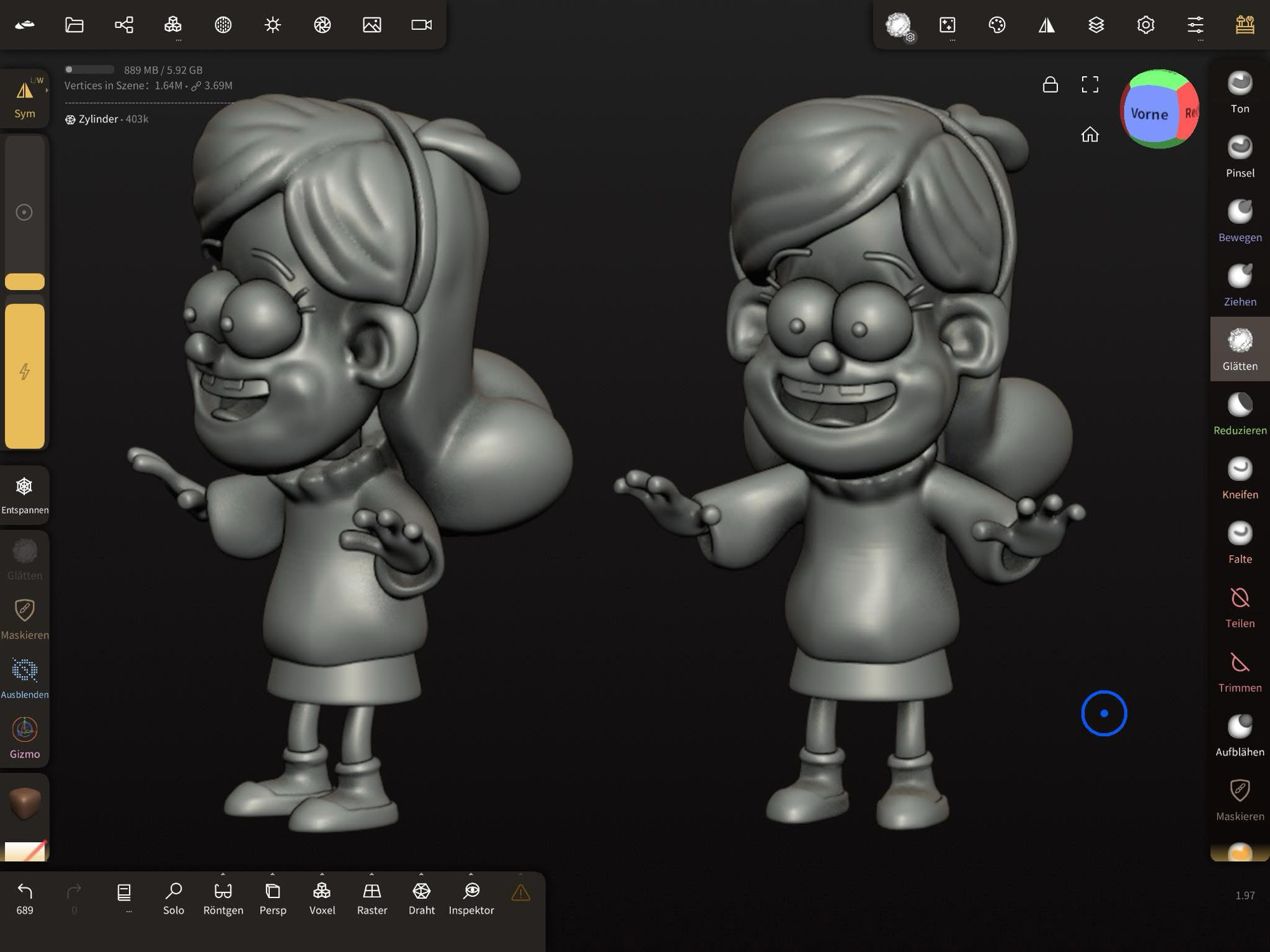The image size is (1270, 952).
Task: Click the red right face of view cube
Action: coord(1189,112)
